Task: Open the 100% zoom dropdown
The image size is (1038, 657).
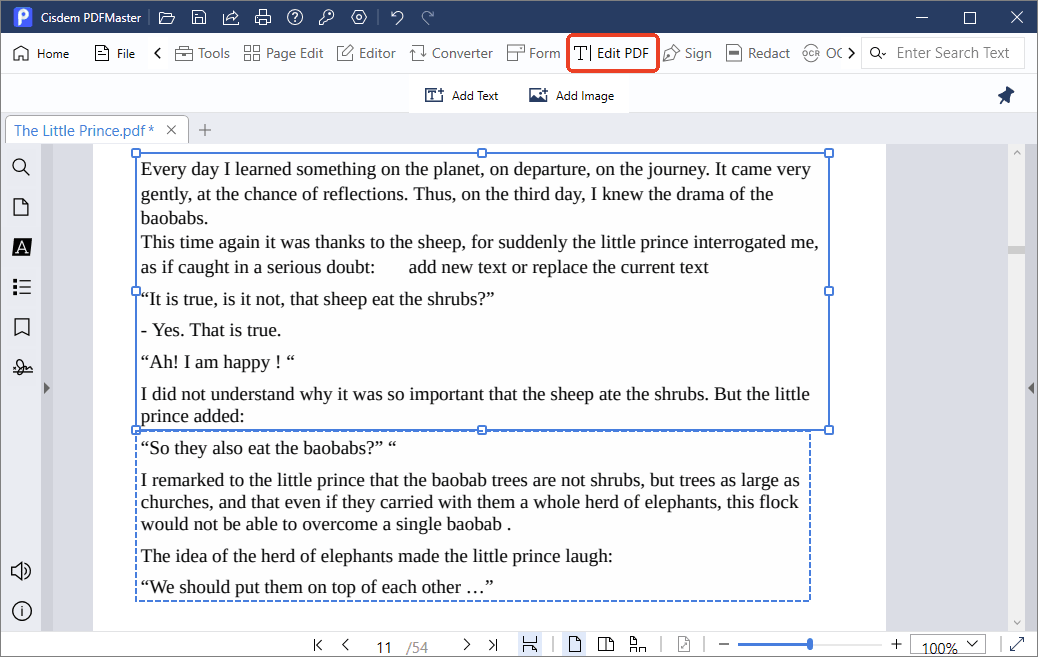Action: (x=948, y=646)
